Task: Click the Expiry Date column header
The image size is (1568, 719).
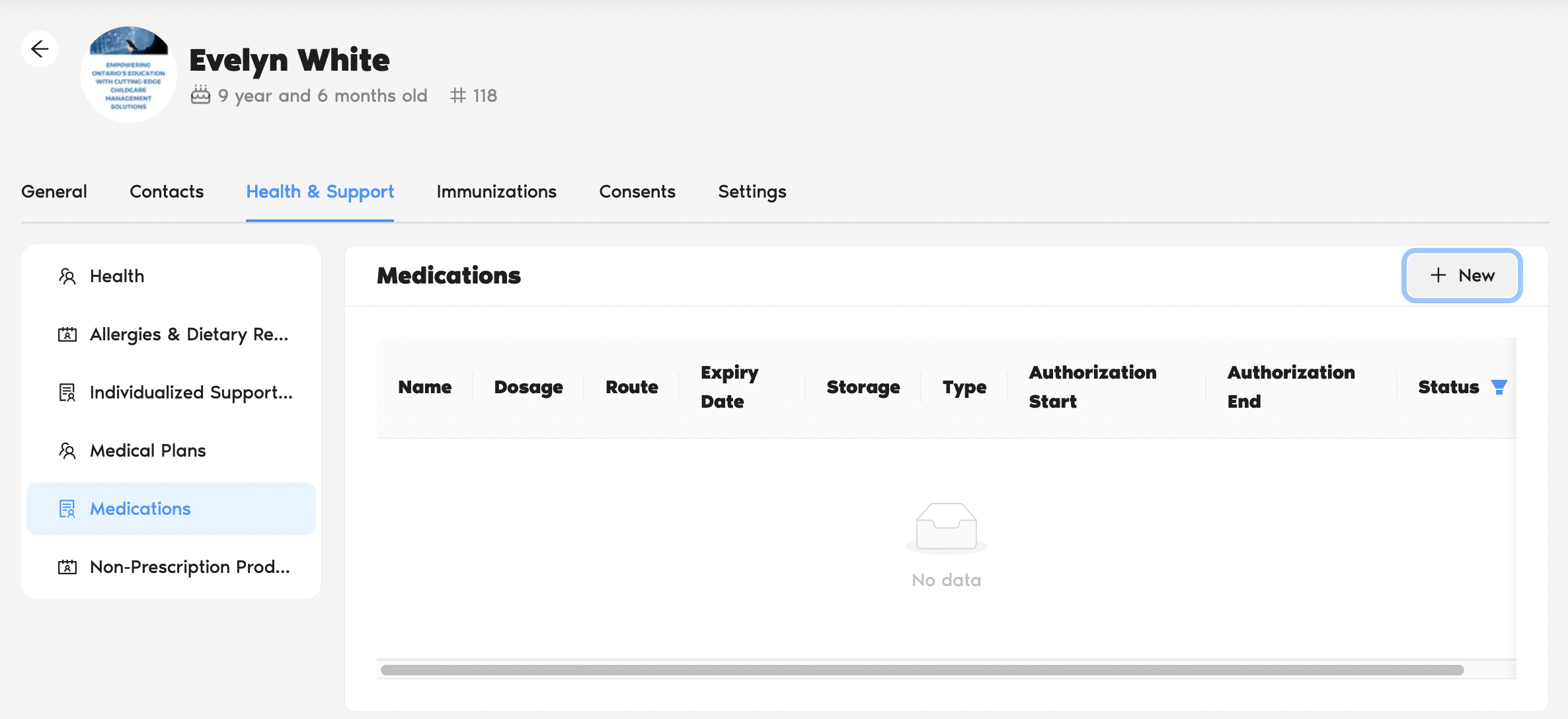Action: click(x=729, y=387)
